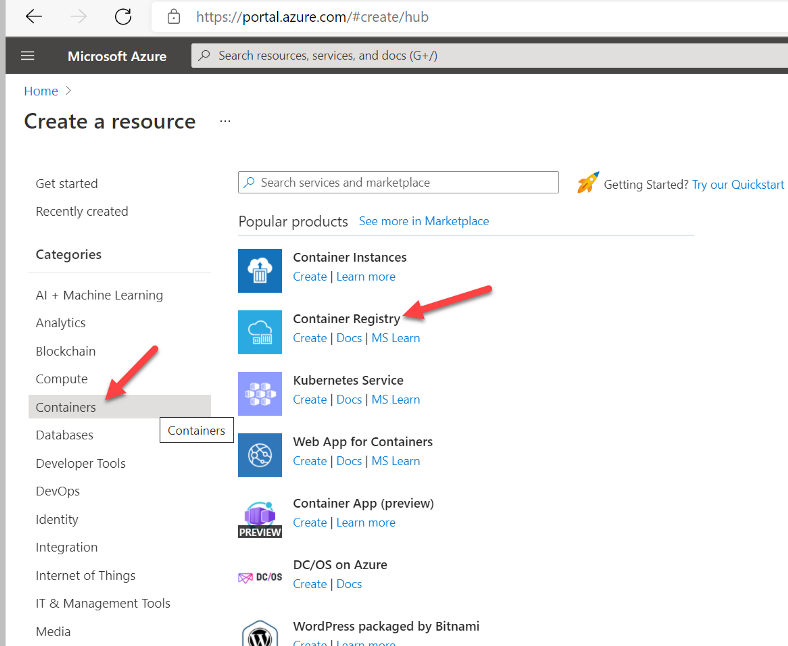This screenshot has height=646, width=788.
Task: Click the Home breadcrumb link
Action: click(41, 91)
